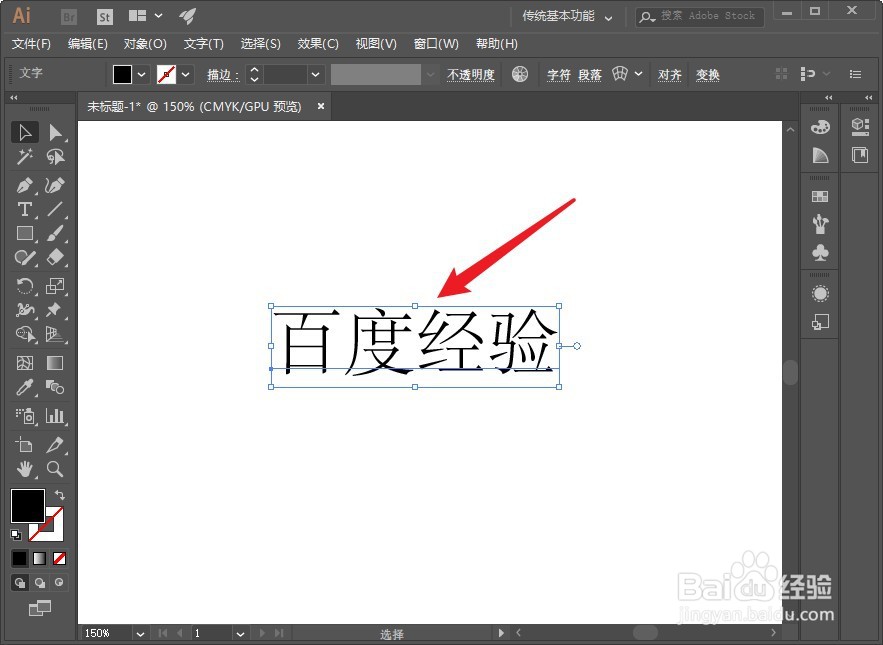The height and width of the screenshot is (645, 883).
Task: Apply None mode button
Action: tap(59, 558)
